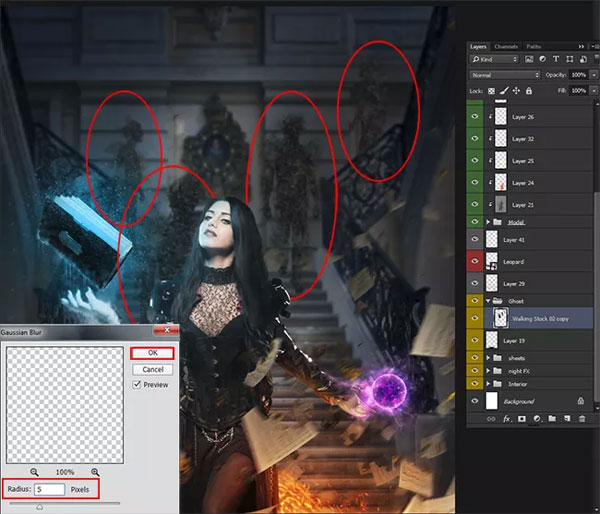Lock position move icon

click(516, 91)
